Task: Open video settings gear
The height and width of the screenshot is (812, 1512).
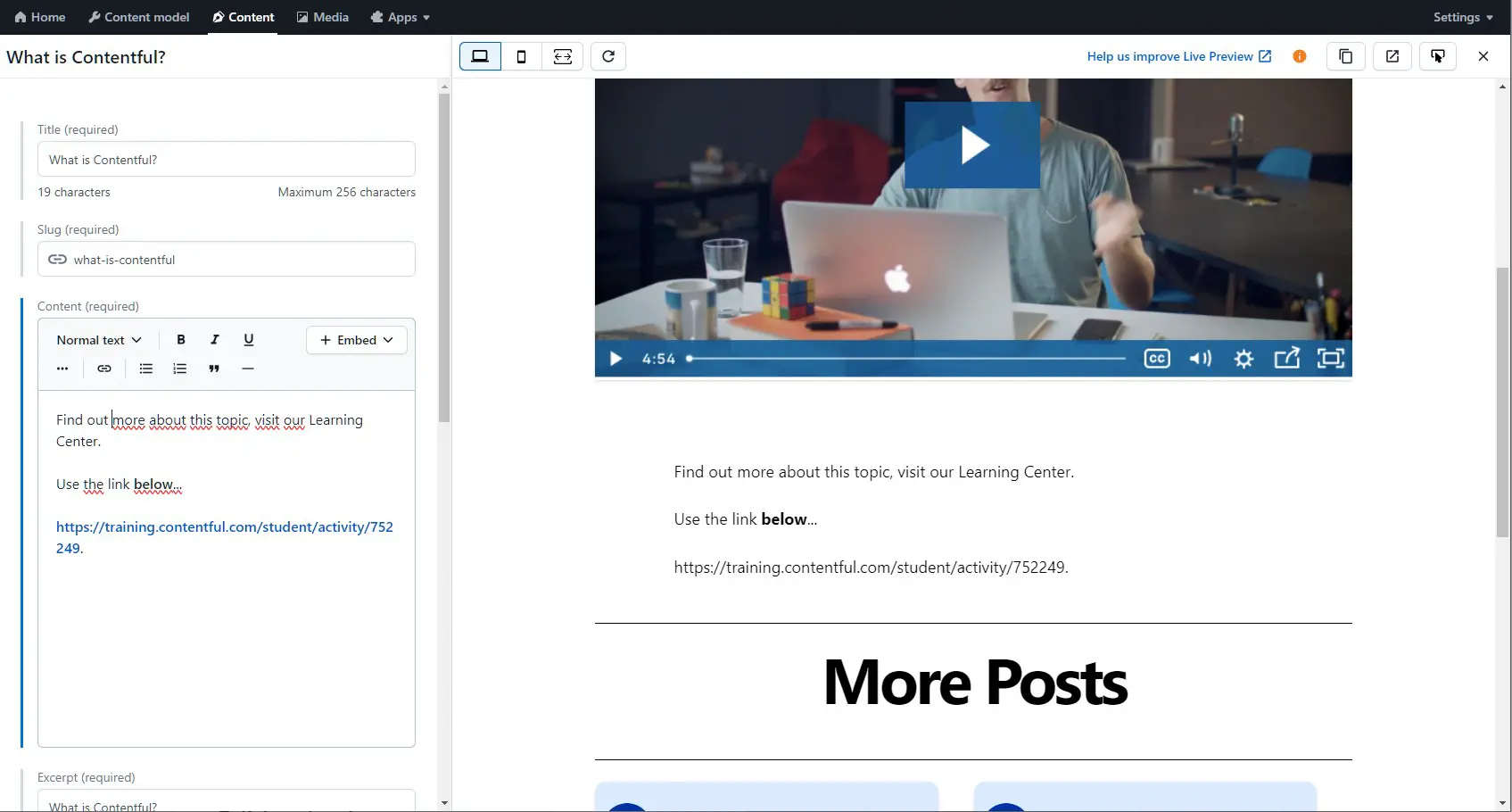Action: 1244,359
